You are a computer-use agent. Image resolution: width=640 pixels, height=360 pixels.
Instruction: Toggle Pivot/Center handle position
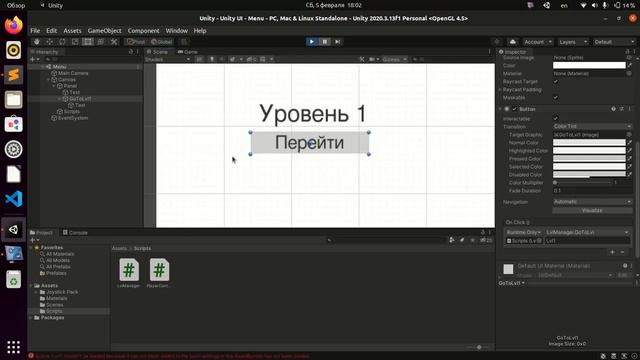coord(136,42)
